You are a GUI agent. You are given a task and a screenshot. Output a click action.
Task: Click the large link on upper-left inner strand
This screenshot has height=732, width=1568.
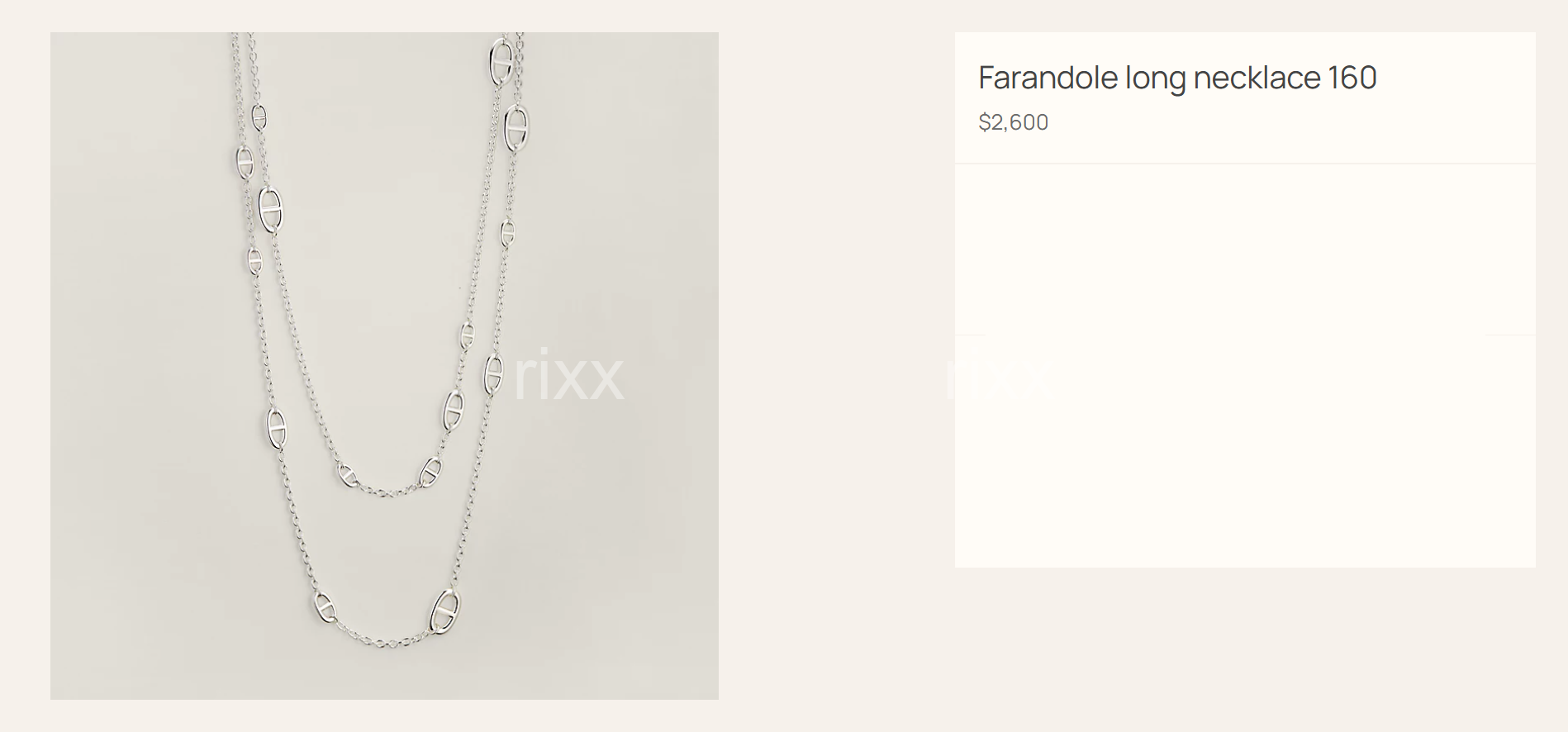270,210
